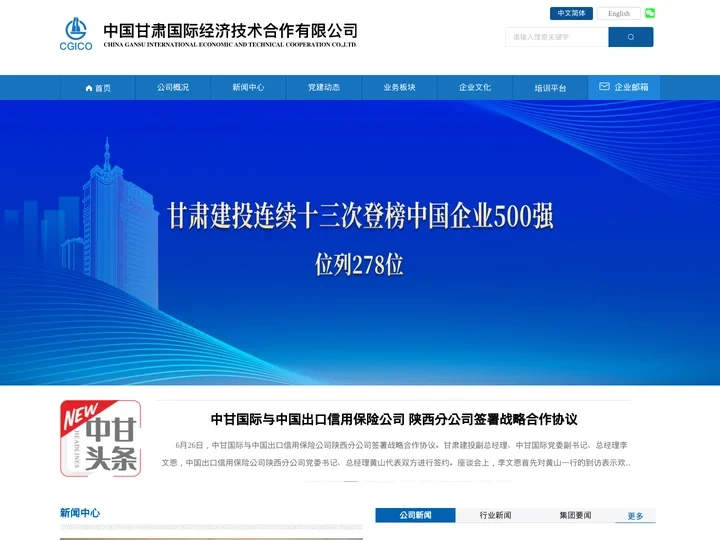Screen dimensions: 720x540
Task: Open the WeChat icon in header
Action: coord(650,13)
